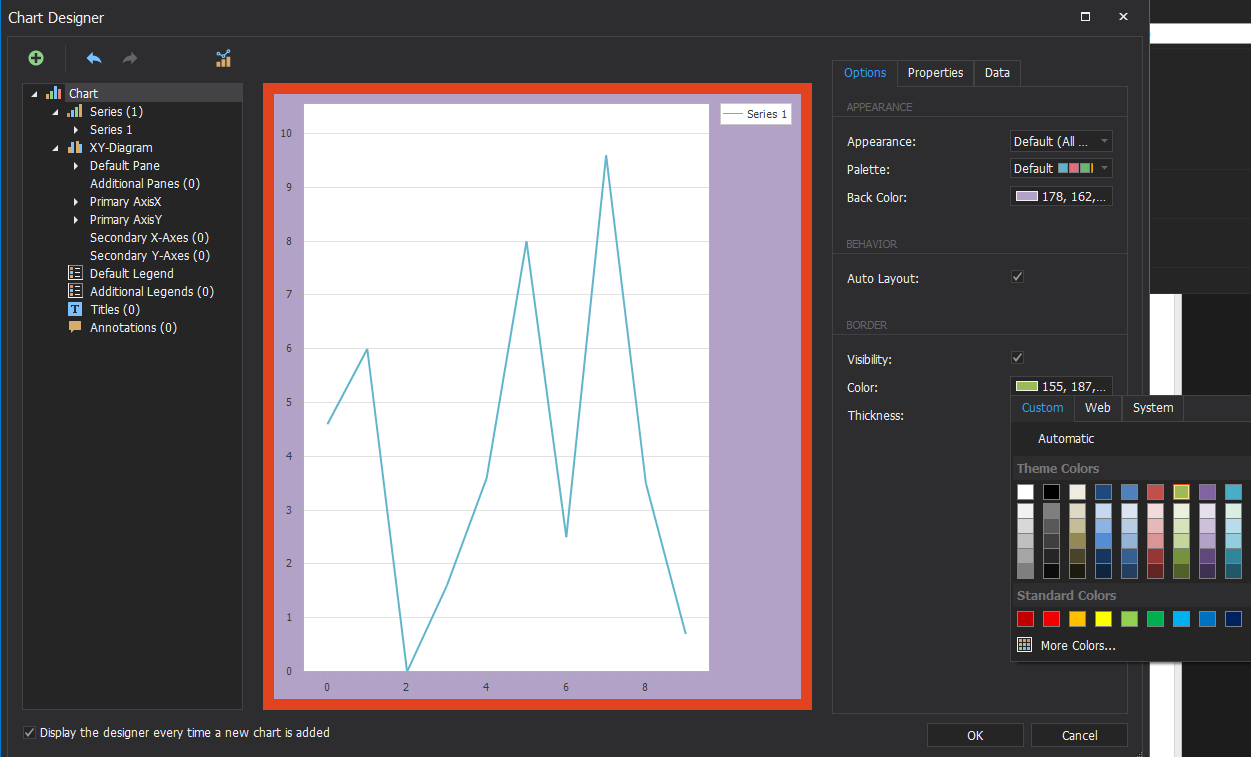Open the Palette dropdown
Screen dimensions: 1251x757
pos(1061,169)
